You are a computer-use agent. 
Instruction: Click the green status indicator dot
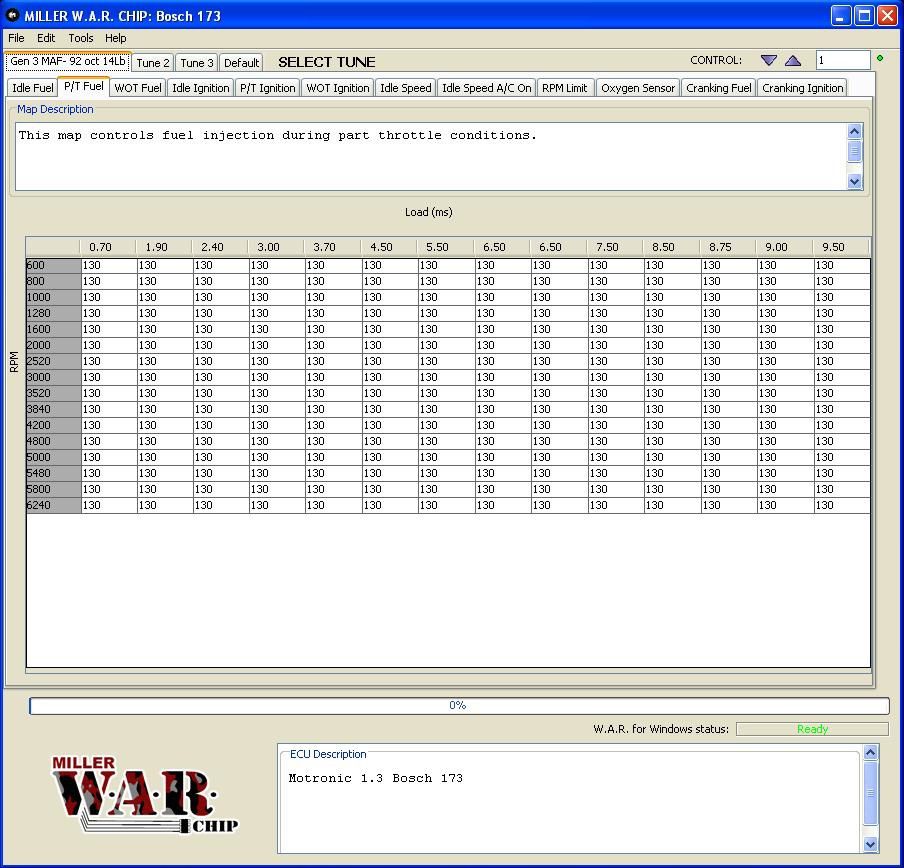[880, 58]
